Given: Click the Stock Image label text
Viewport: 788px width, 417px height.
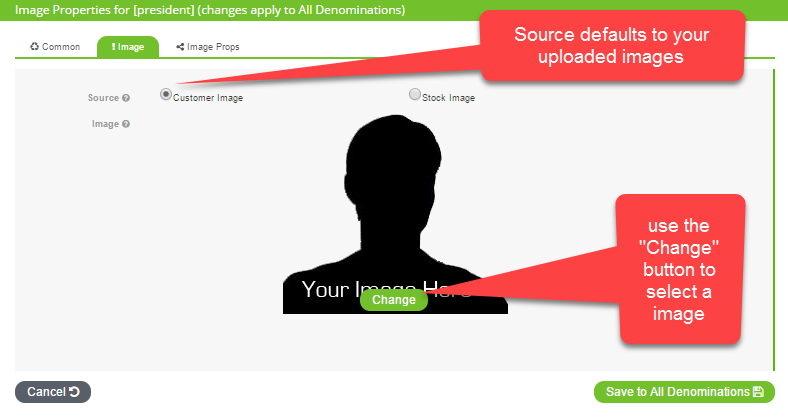Looking at the screenshot, I should [x=448, y=98].
